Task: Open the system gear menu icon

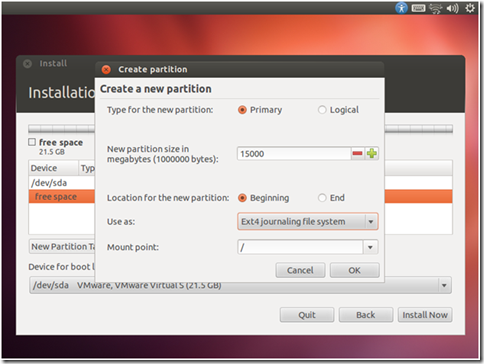Action: pos(470,8)
